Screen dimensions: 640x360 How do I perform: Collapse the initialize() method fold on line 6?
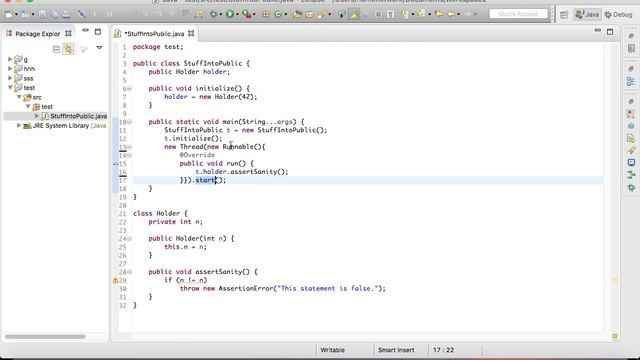pos(129,89)
